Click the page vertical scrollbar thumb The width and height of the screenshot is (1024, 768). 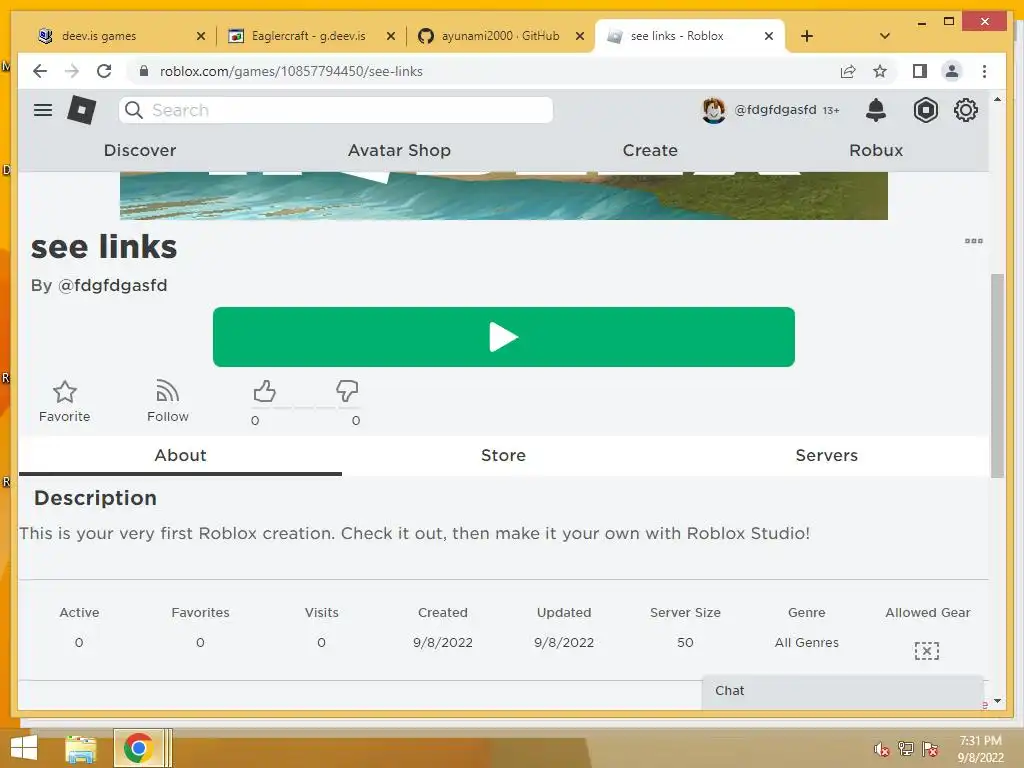coord(997,376)
